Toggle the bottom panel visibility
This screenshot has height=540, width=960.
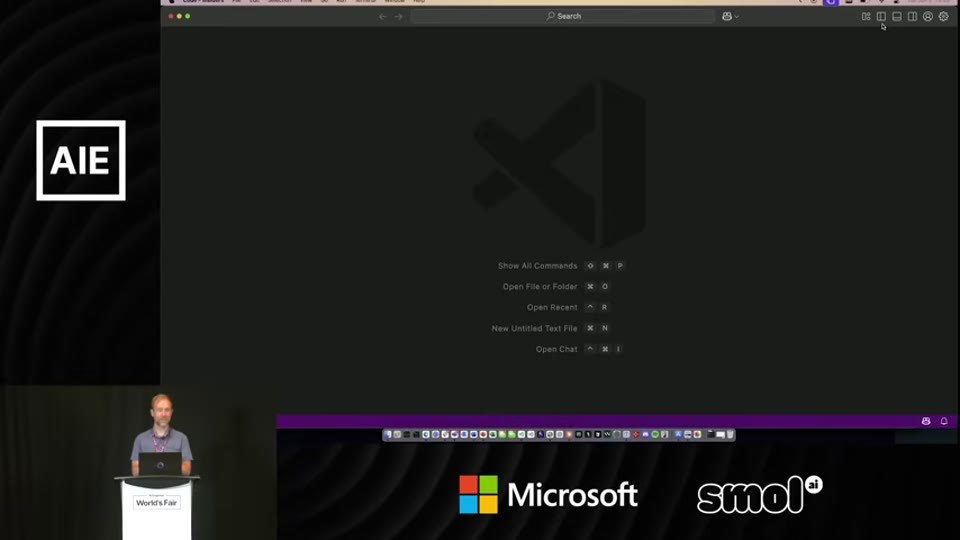(897, 17)
